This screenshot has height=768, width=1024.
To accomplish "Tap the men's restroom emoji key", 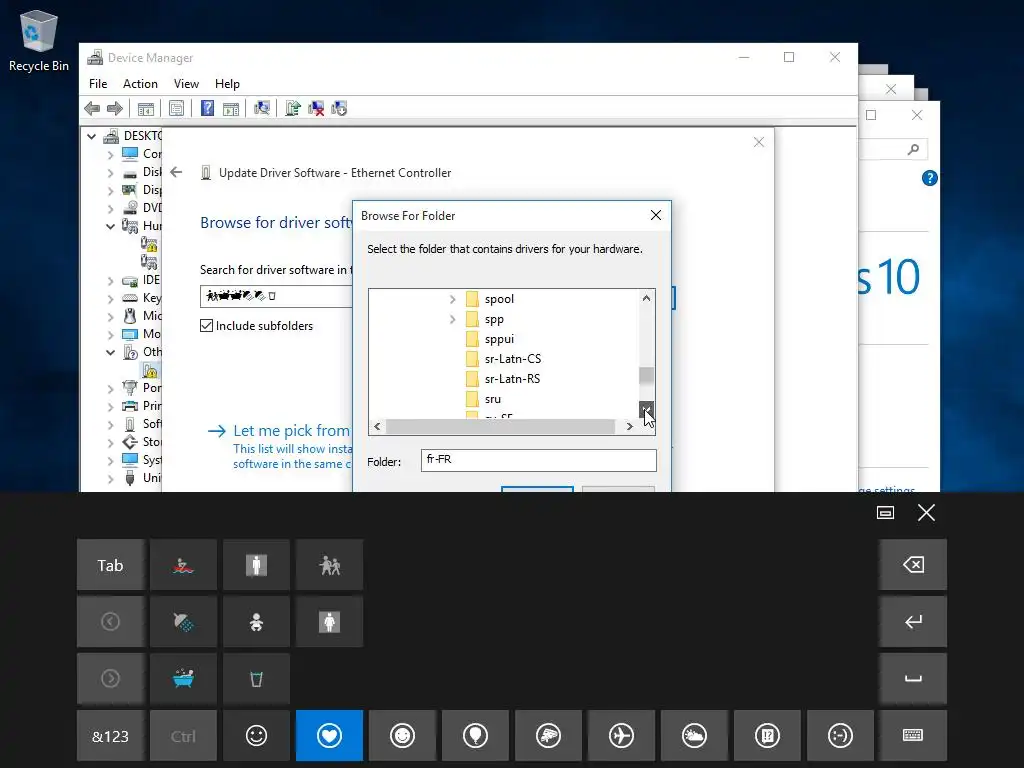I will point(256,565).
